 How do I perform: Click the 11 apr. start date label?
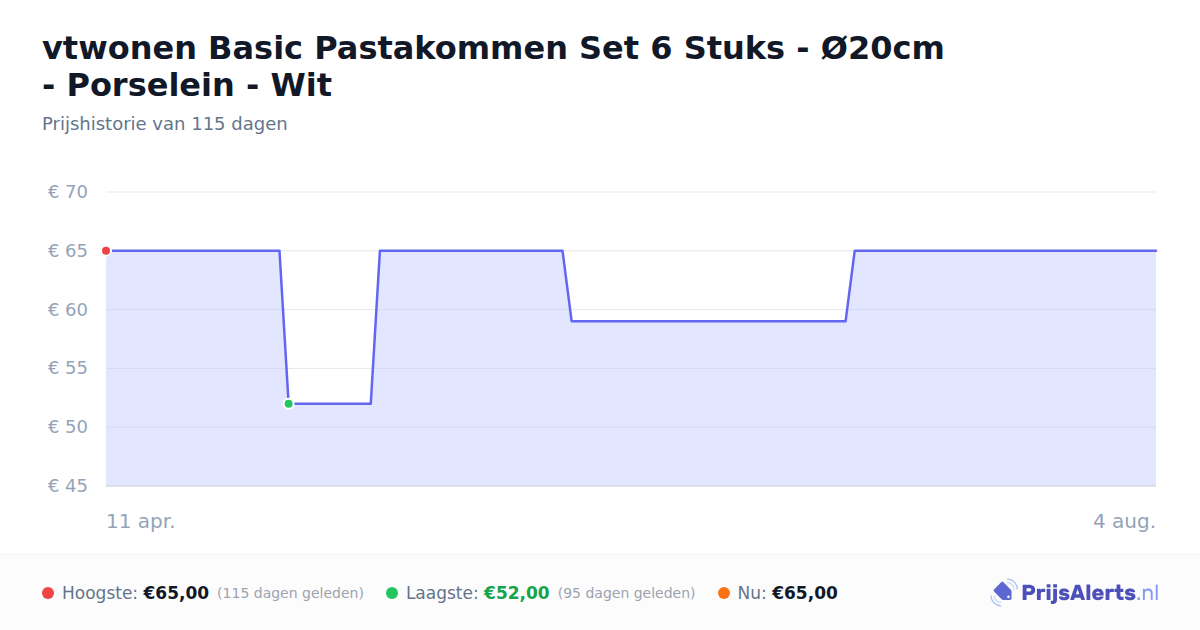(x=141, y=522)
